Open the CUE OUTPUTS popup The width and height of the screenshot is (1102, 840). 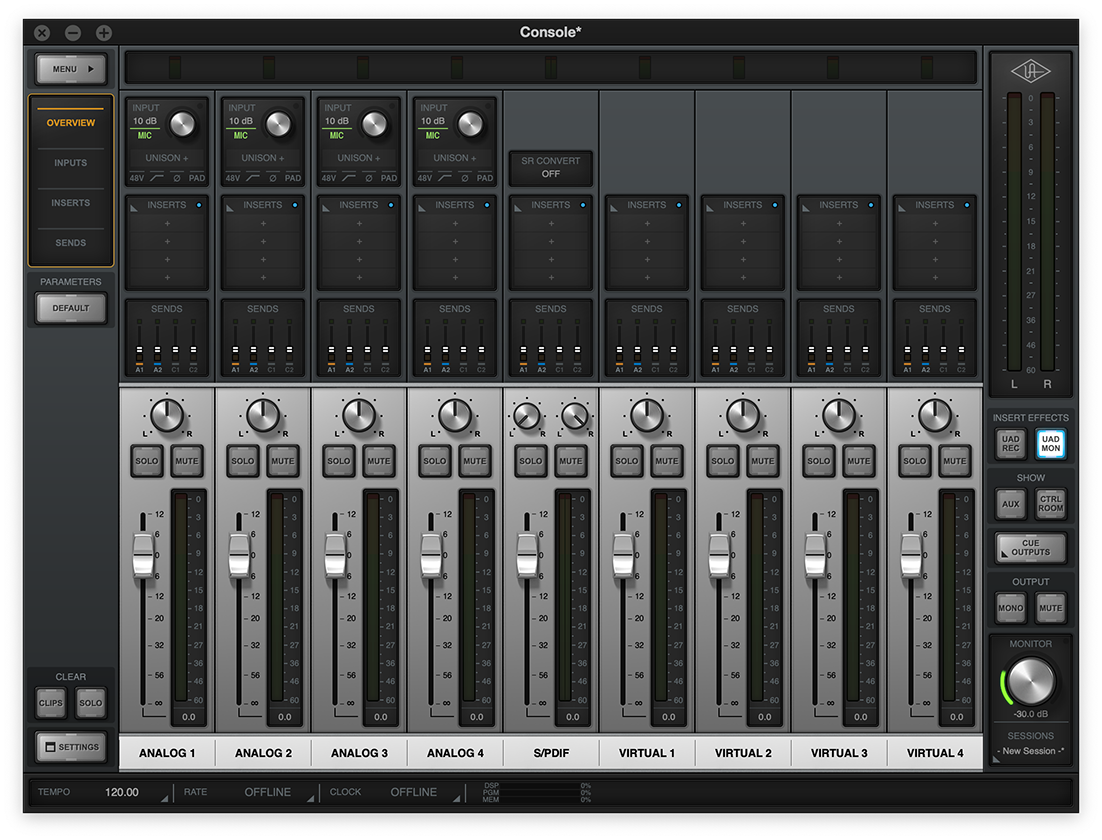1030,548
